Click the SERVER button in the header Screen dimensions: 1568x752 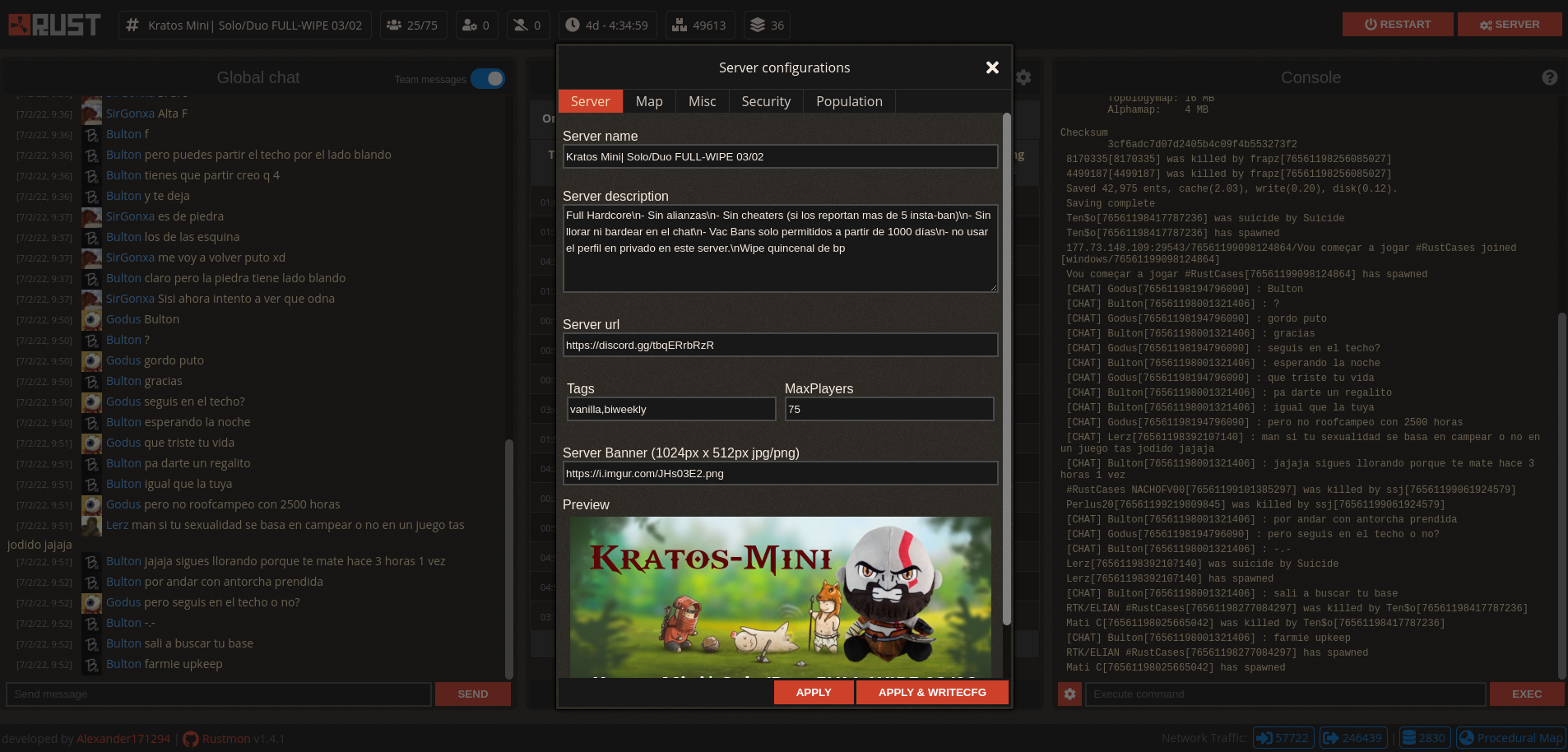pos(1510,25)
